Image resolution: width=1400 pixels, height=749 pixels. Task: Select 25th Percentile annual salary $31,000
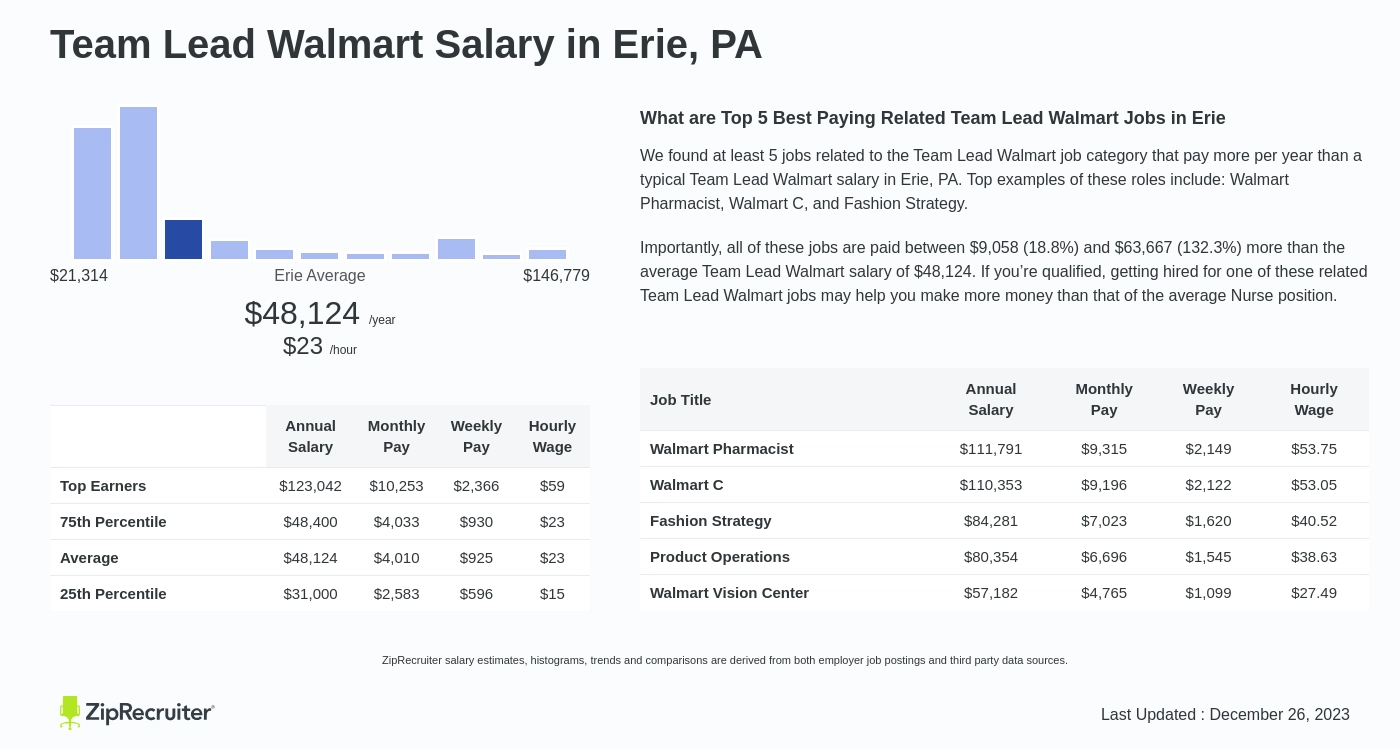(310, 593)
